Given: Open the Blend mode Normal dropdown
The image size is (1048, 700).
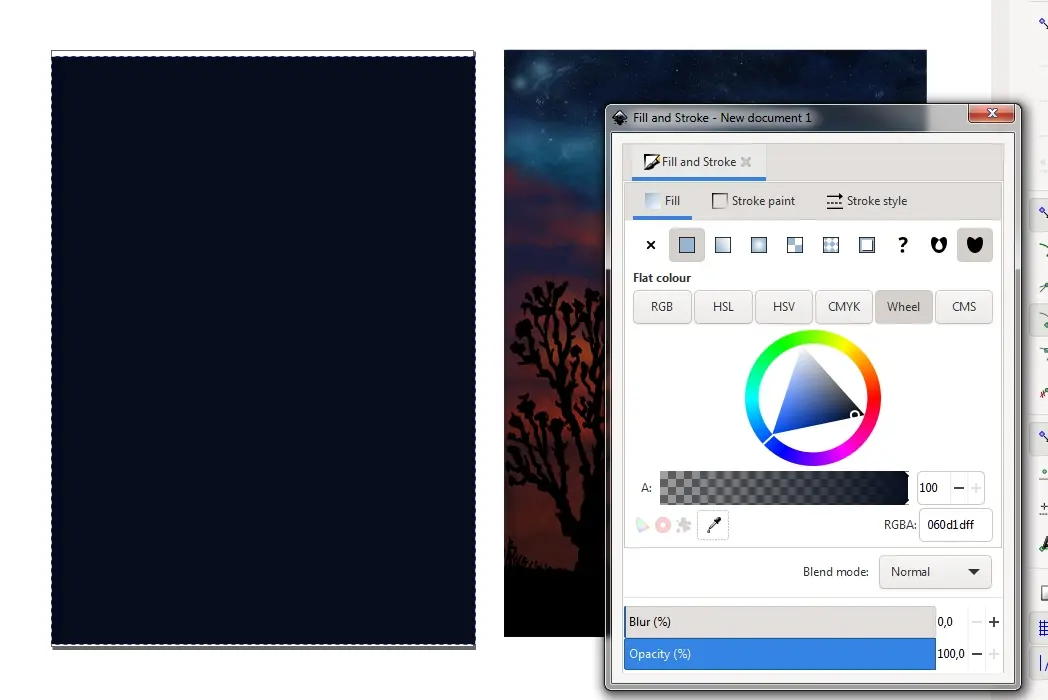Looking at the screenshot, I should tap(935, 572).
